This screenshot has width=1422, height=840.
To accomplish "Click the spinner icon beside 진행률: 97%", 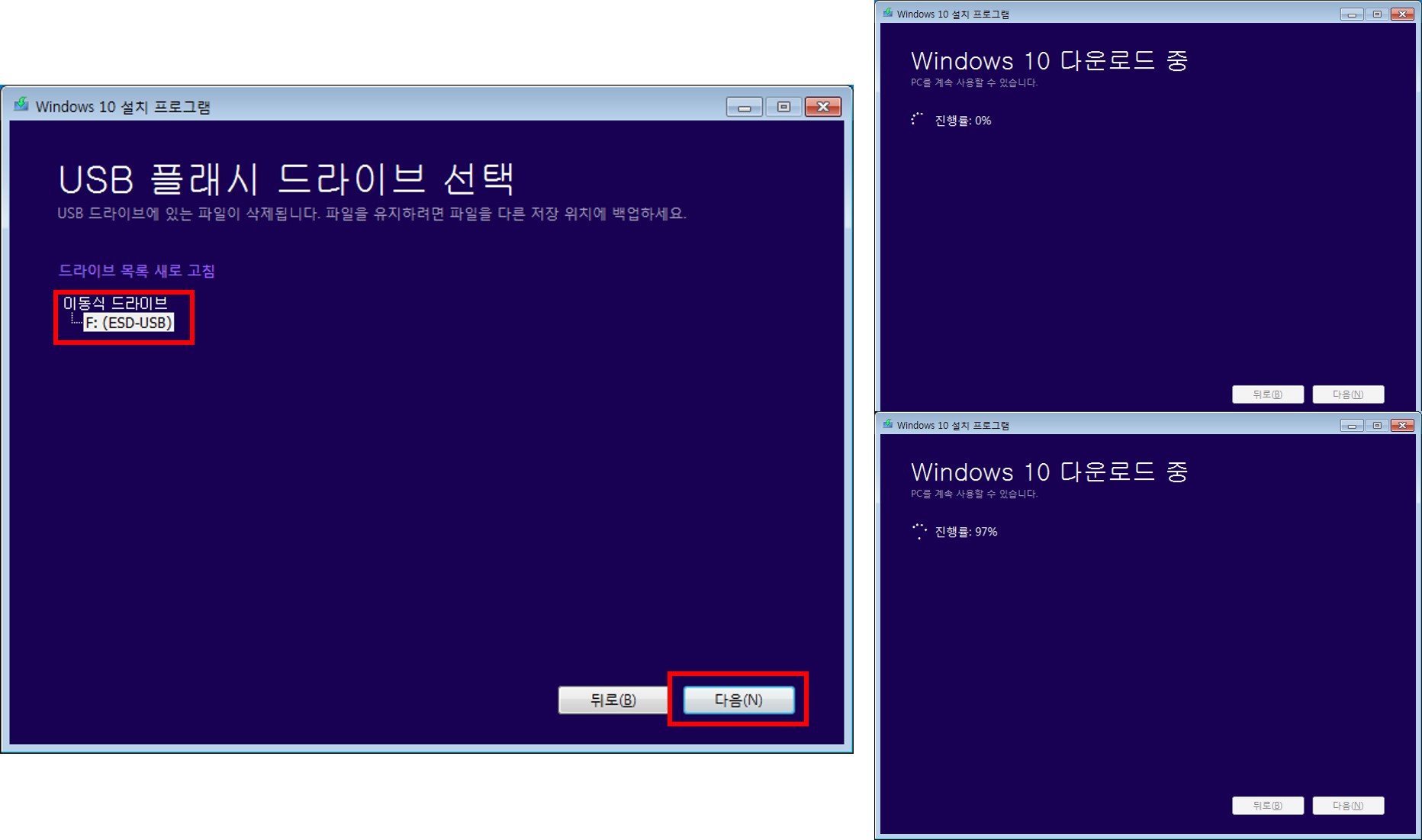I will (x=919, y=532).
